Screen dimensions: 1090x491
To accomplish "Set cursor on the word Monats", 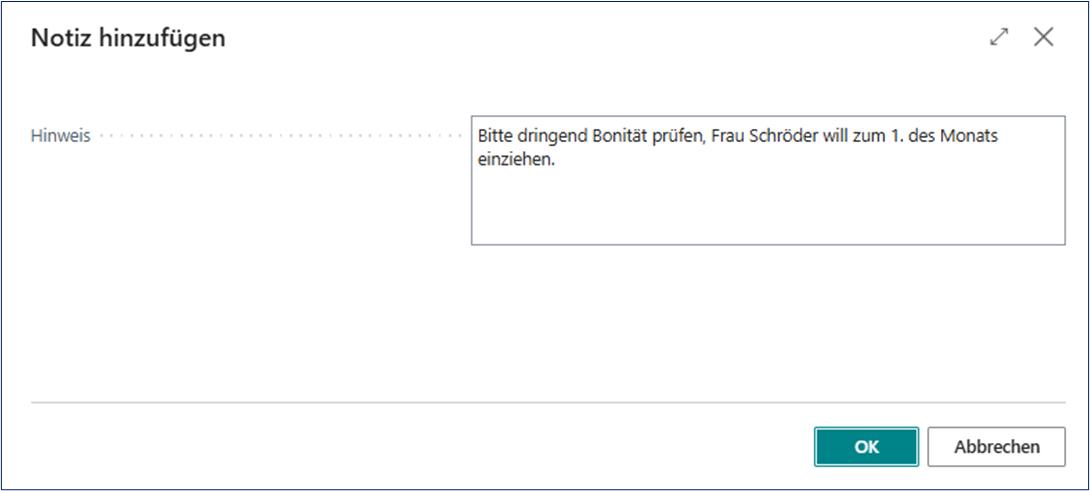I will tap(970, 136).
